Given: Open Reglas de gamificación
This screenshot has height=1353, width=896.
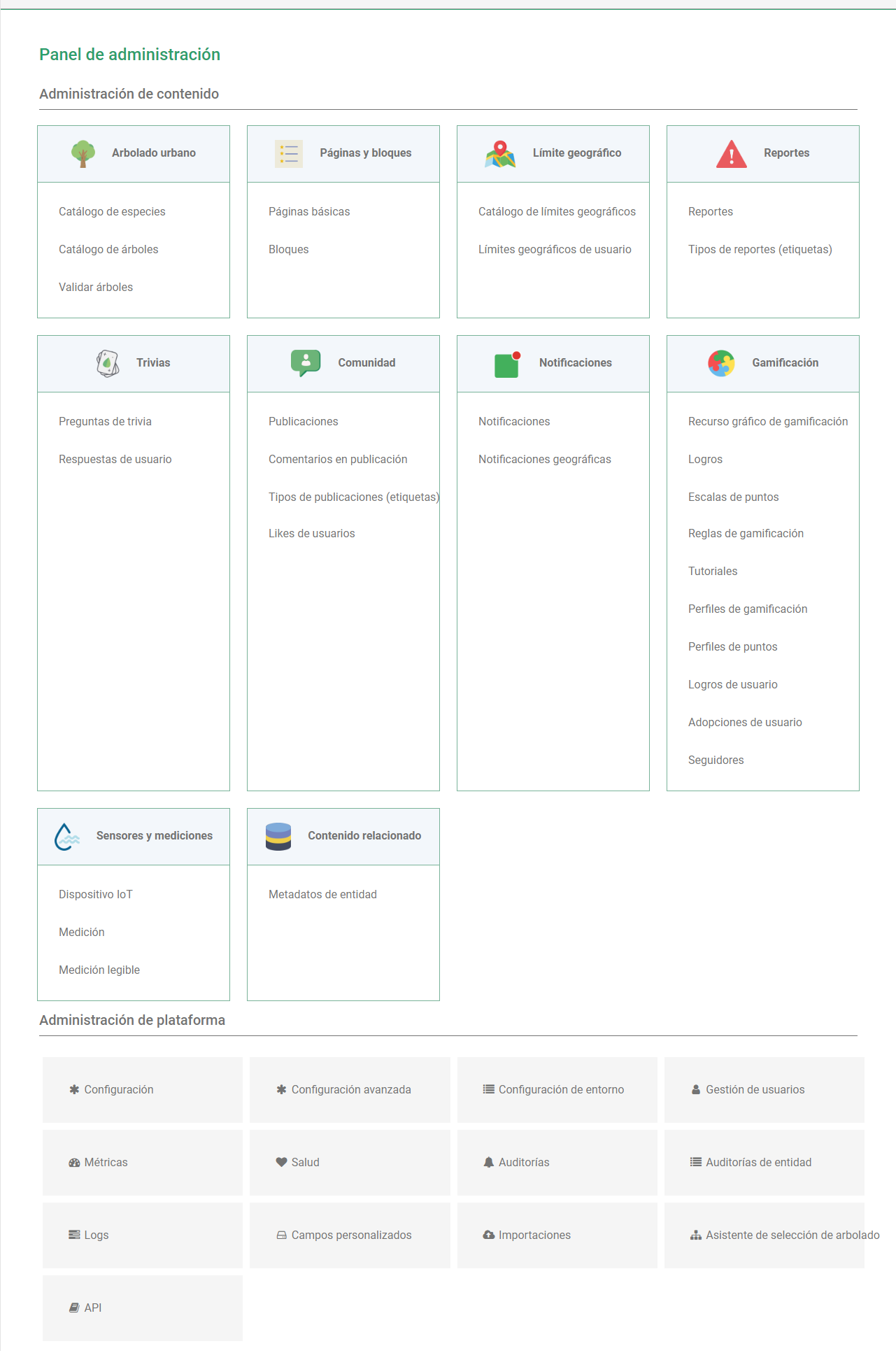Looking at the screenshot, I should (x=746, y=533).
